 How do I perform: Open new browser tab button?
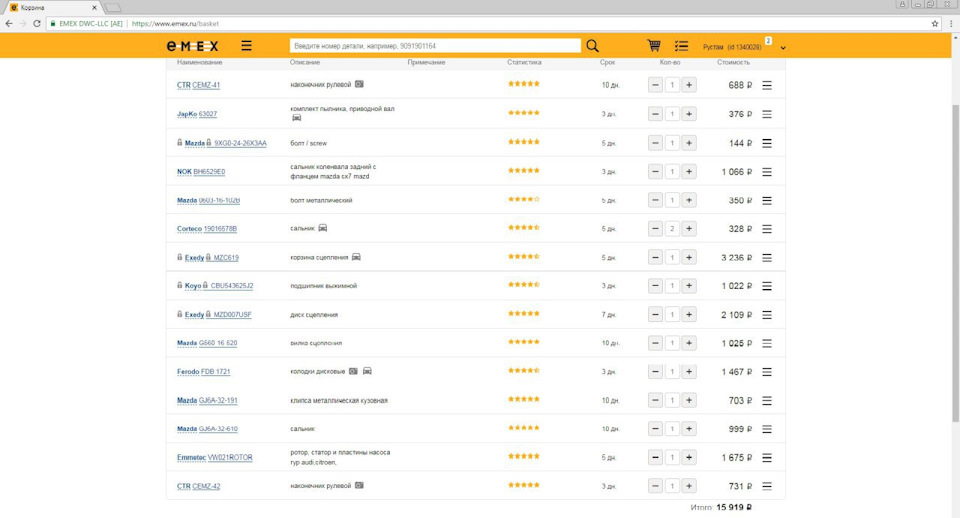(113, 8)
